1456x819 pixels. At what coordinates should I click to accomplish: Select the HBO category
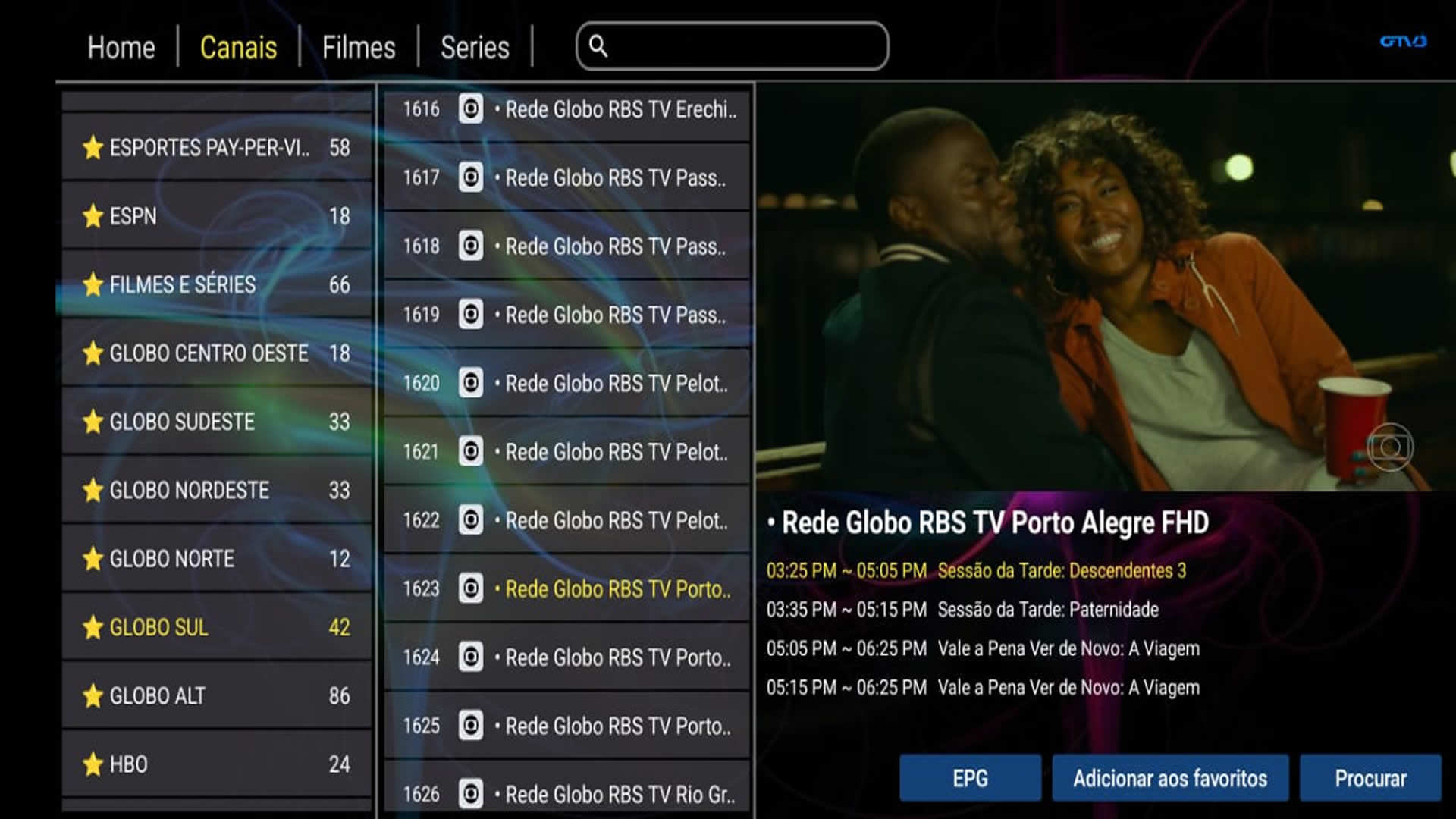click(217, 764)
